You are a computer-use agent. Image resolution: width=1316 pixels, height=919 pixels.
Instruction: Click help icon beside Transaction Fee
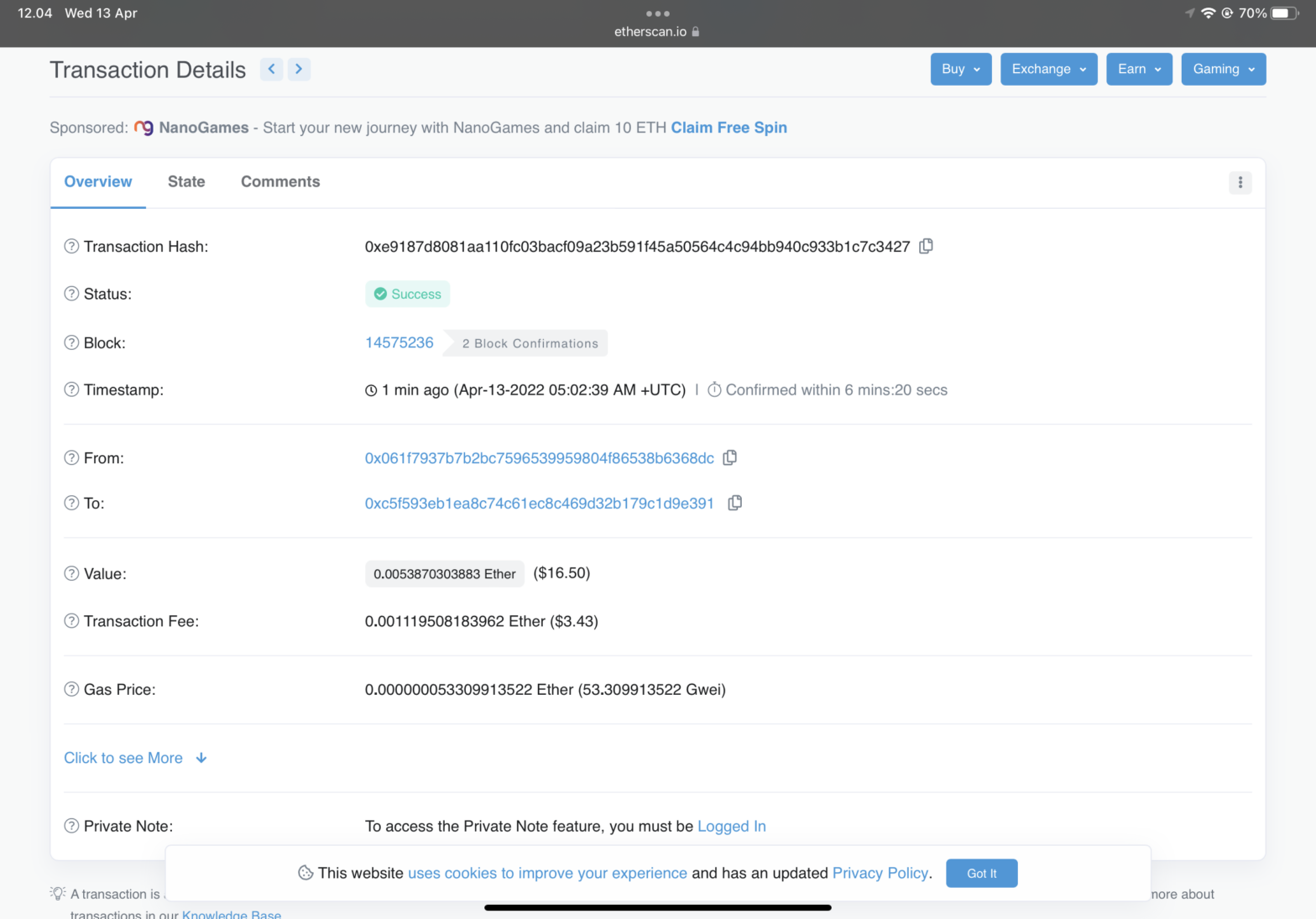(x=71, y=621)
